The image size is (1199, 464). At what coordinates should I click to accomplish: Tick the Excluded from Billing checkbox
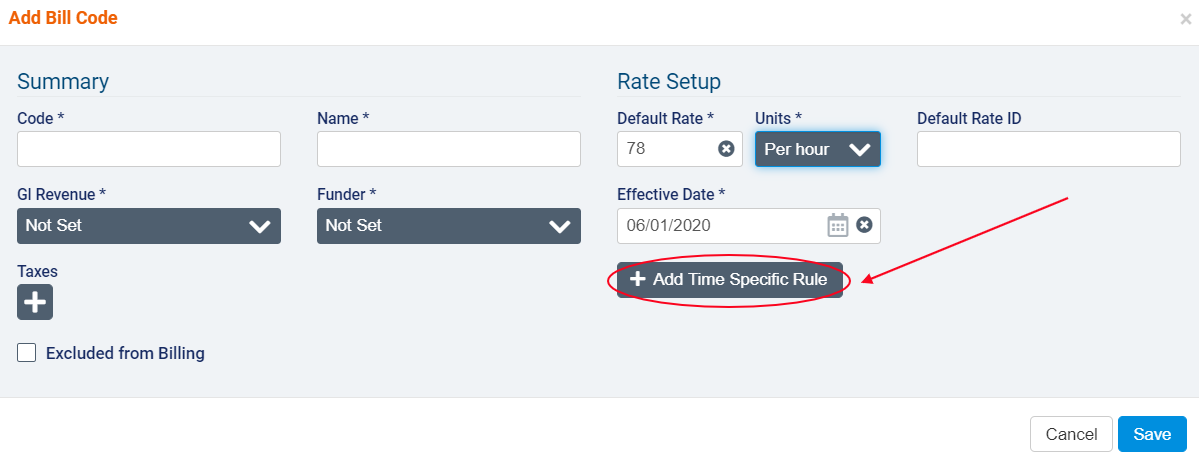[27, 353]
